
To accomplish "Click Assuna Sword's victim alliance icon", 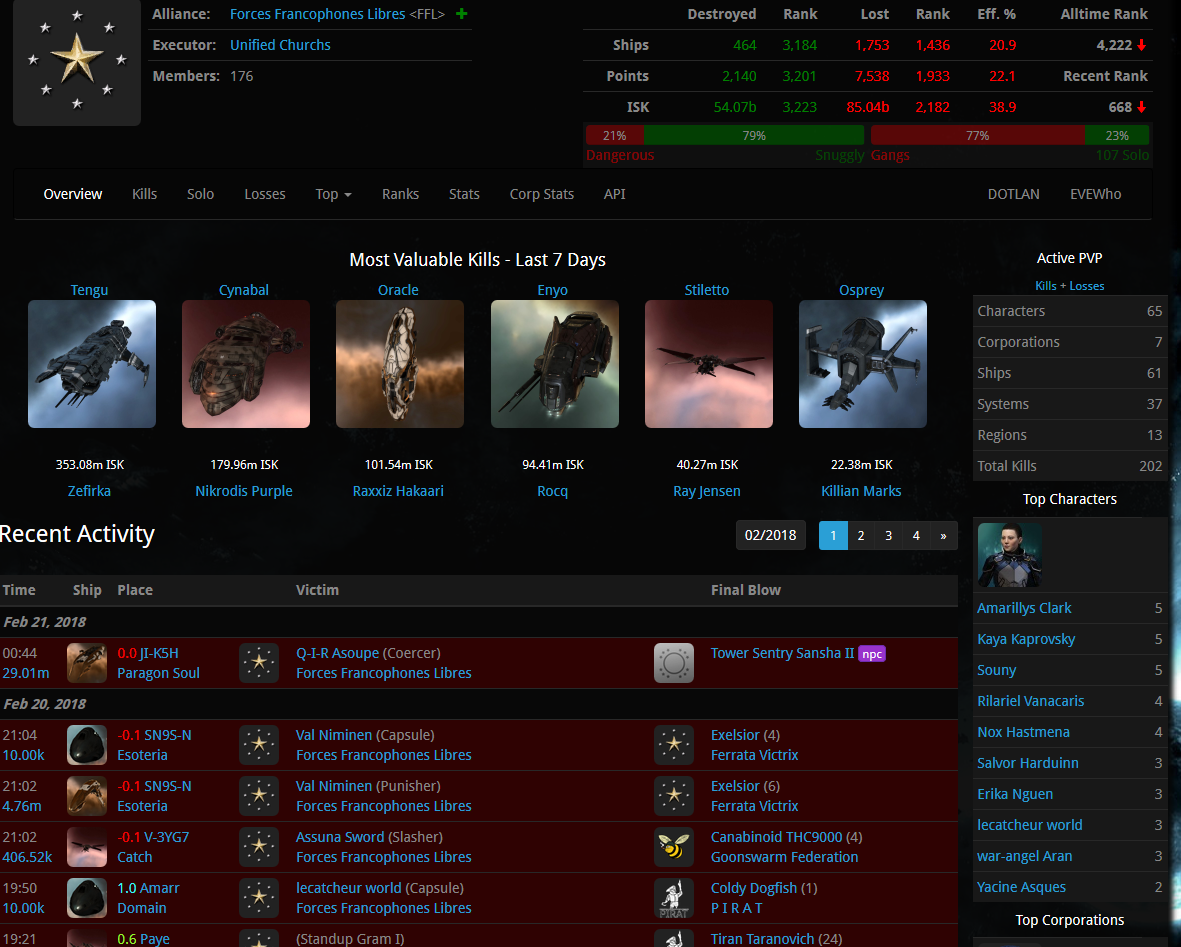I will click(259, 848).
